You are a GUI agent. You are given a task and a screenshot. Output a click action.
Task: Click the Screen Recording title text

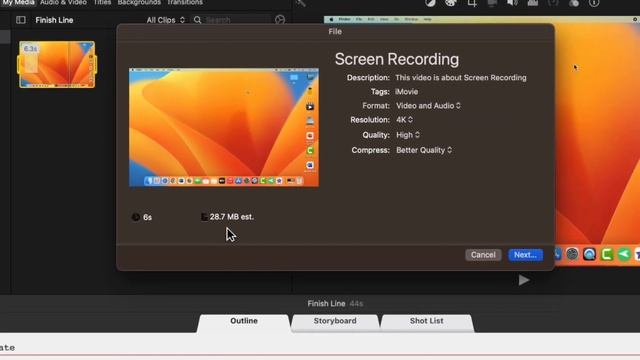tap(397, 59)
